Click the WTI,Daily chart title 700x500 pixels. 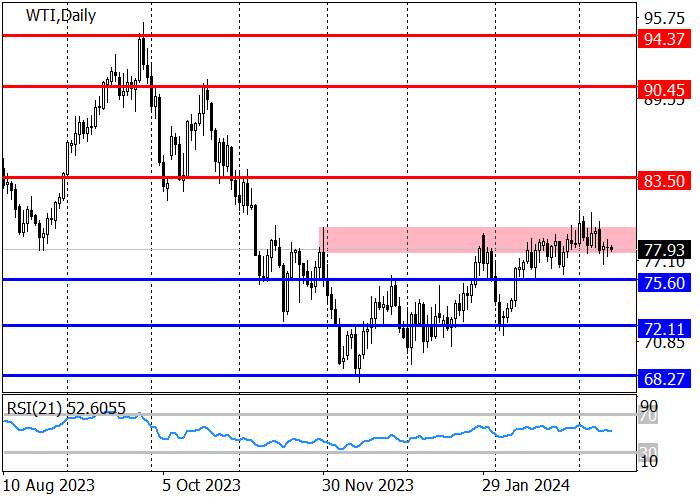(61, 16)
